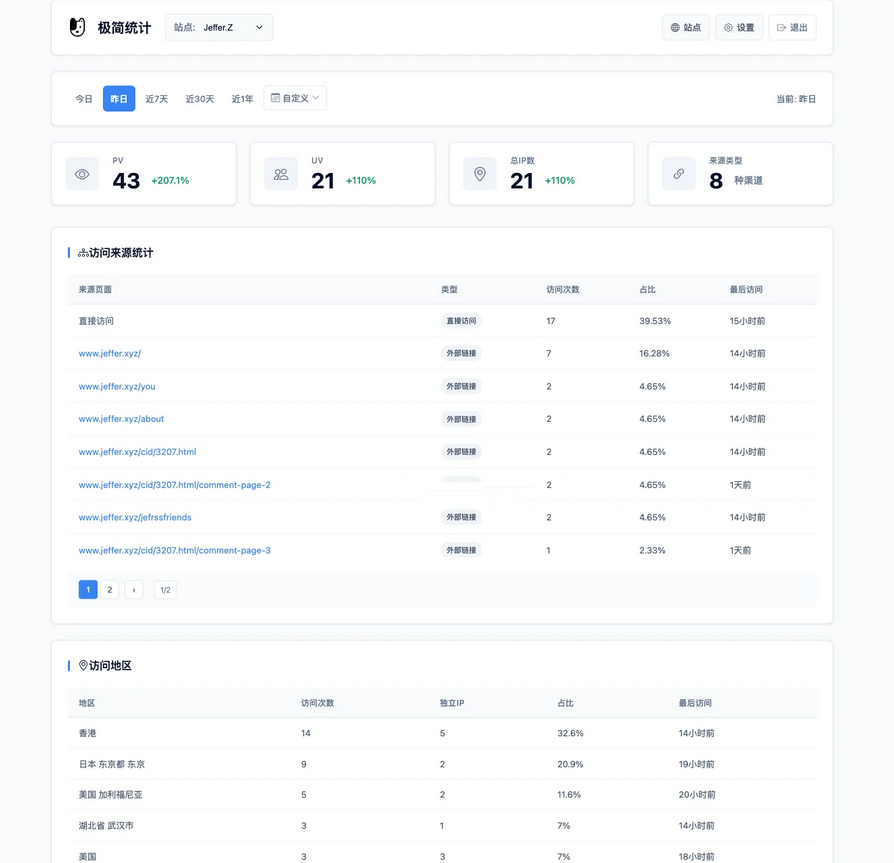Click the UV users icon
The image size is (894, 863).
pos(281,174)
